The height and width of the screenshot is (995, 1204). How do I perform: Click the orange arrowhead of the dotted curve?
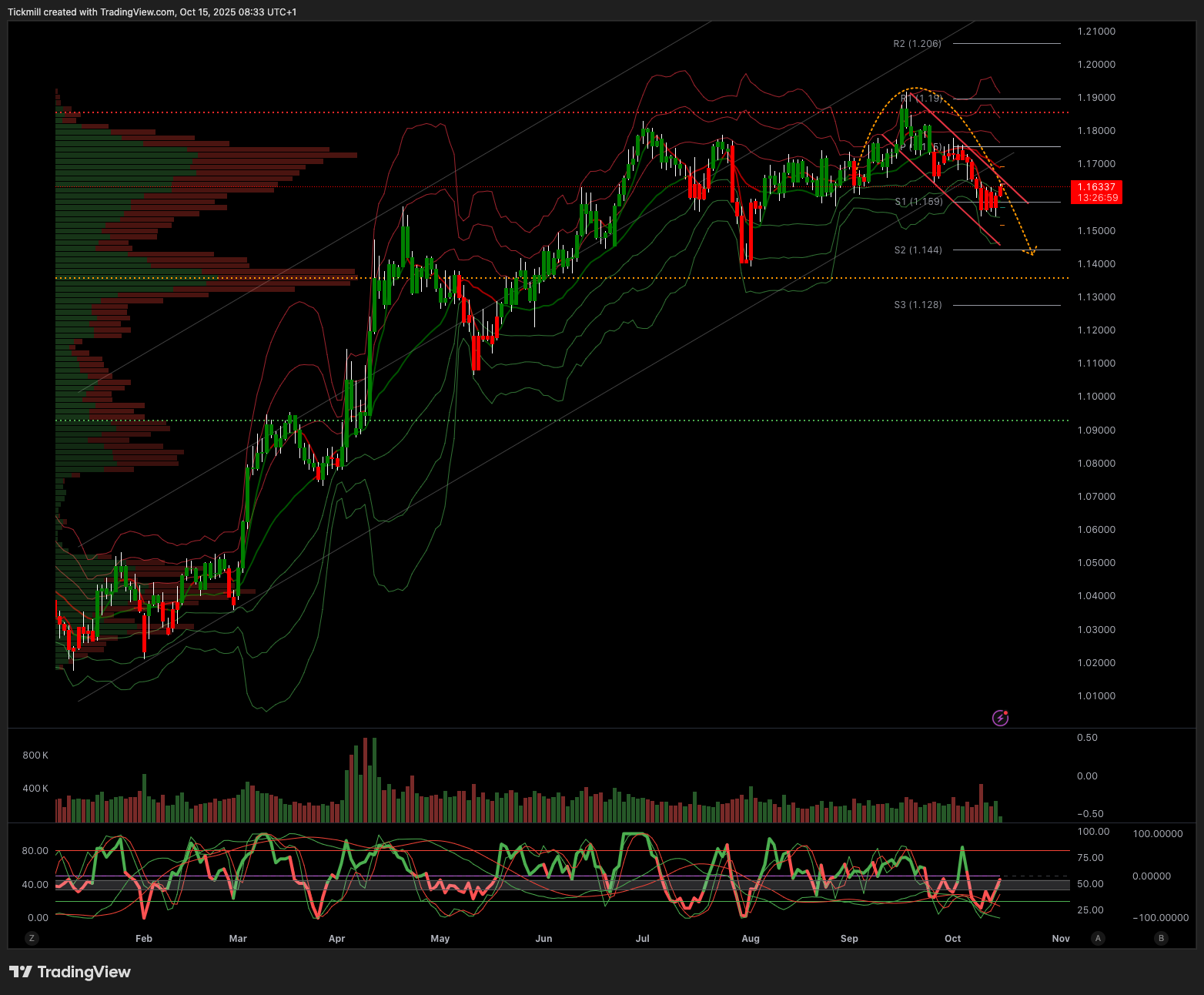coord(1031,251)
